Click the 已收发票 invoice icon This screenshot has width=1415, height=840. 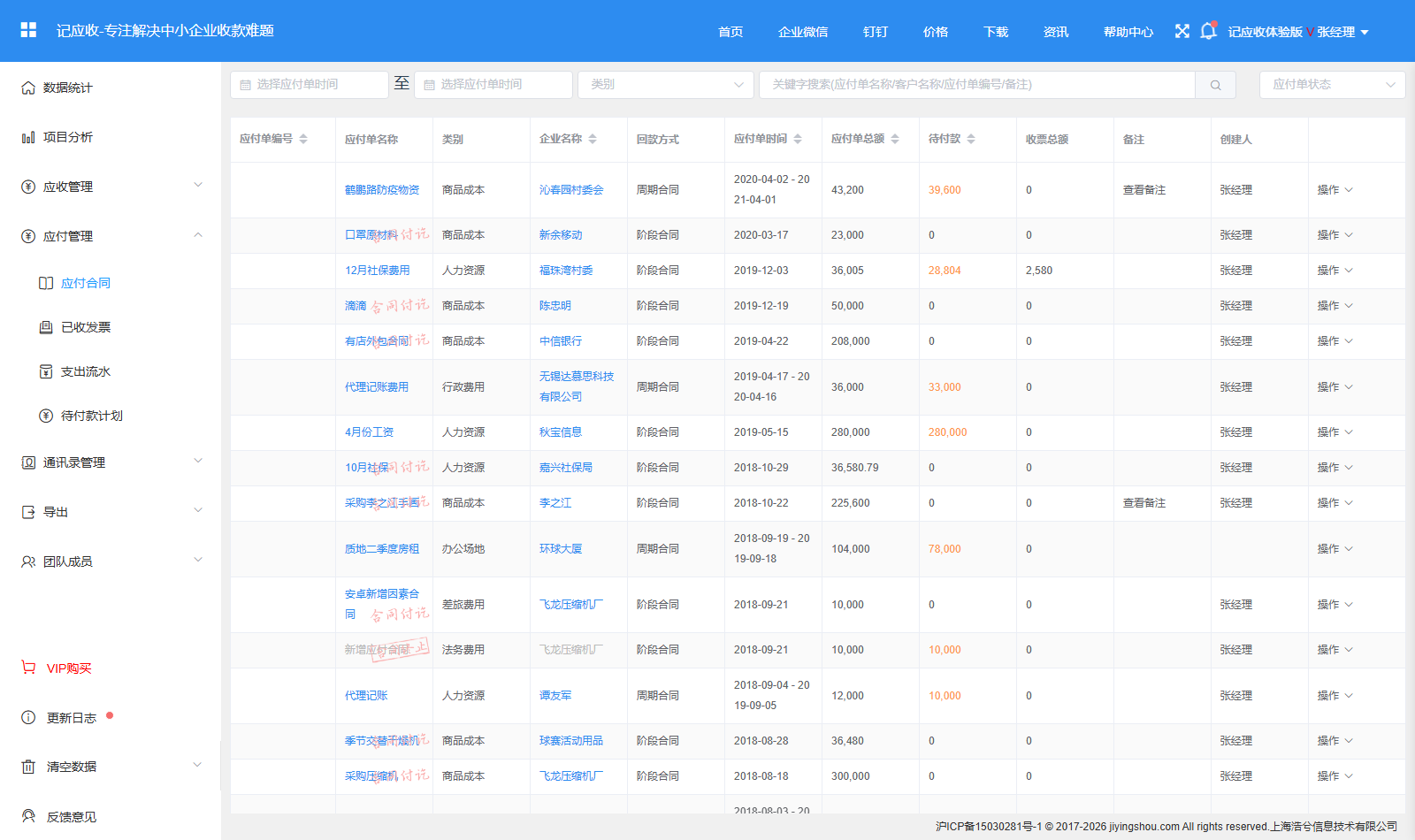pos(46,327)
